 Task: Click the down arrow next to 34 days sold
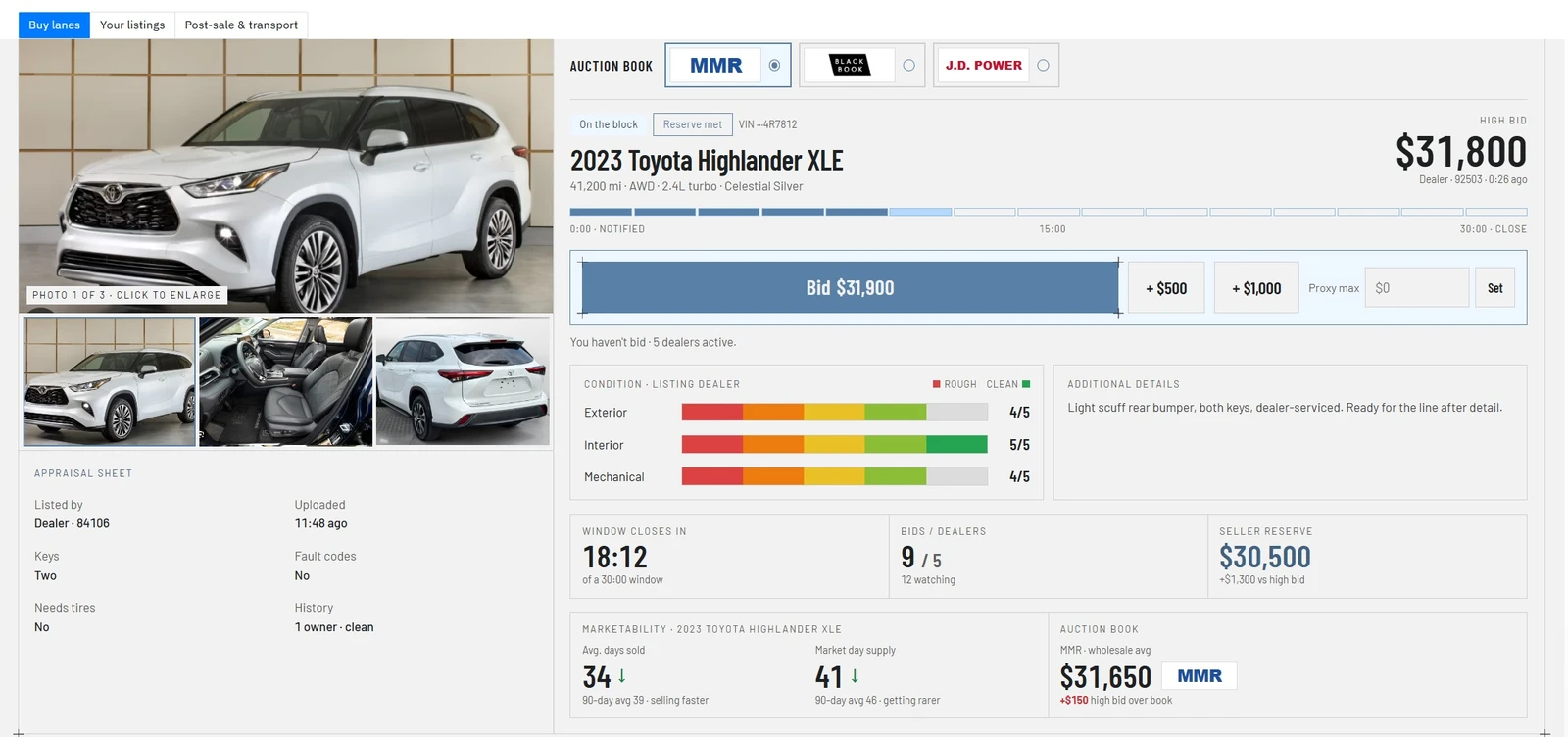[x=621, y=676]
